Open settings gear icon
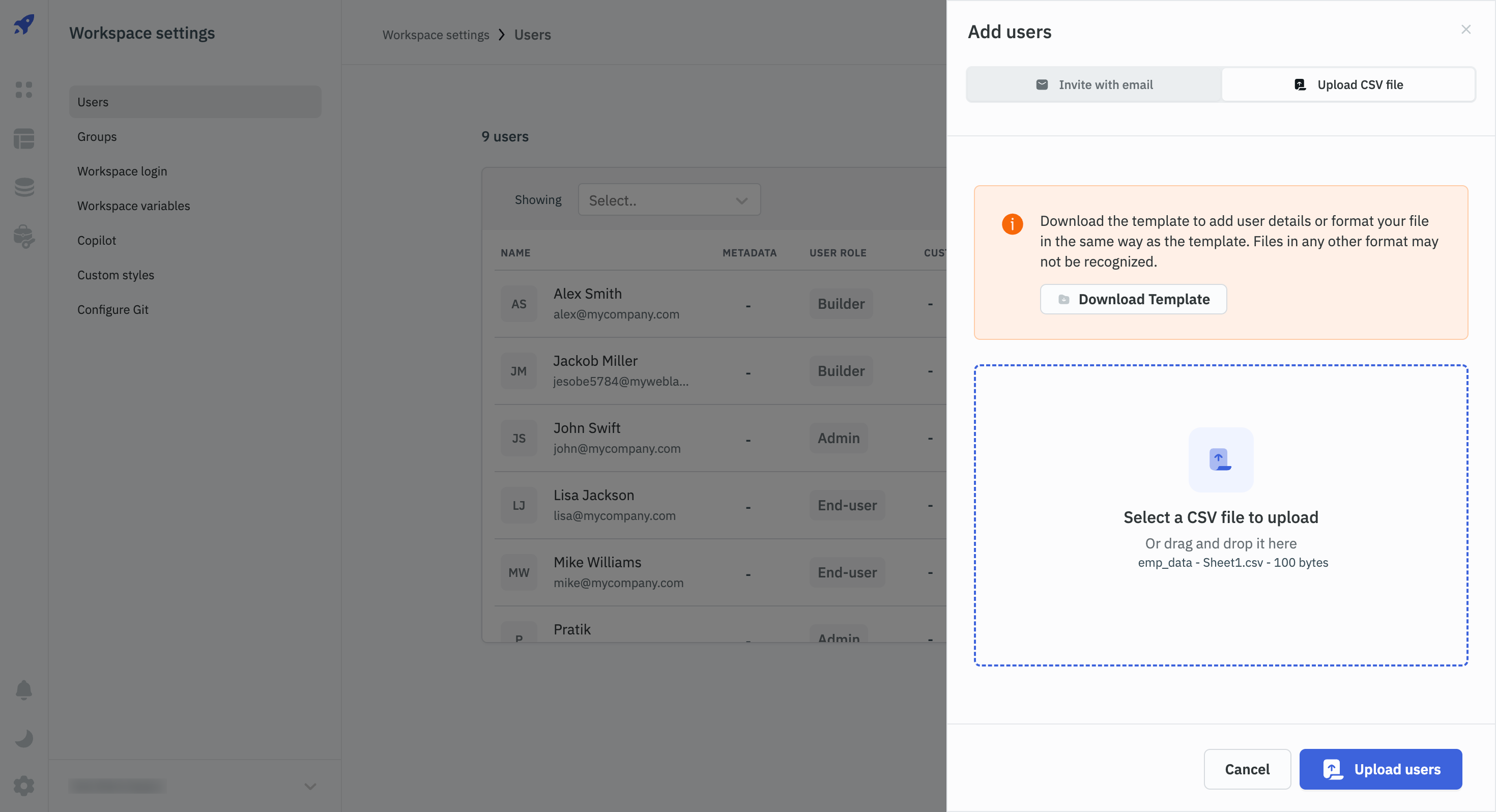Screen dimensions: 1496x812 click(24, 786)
